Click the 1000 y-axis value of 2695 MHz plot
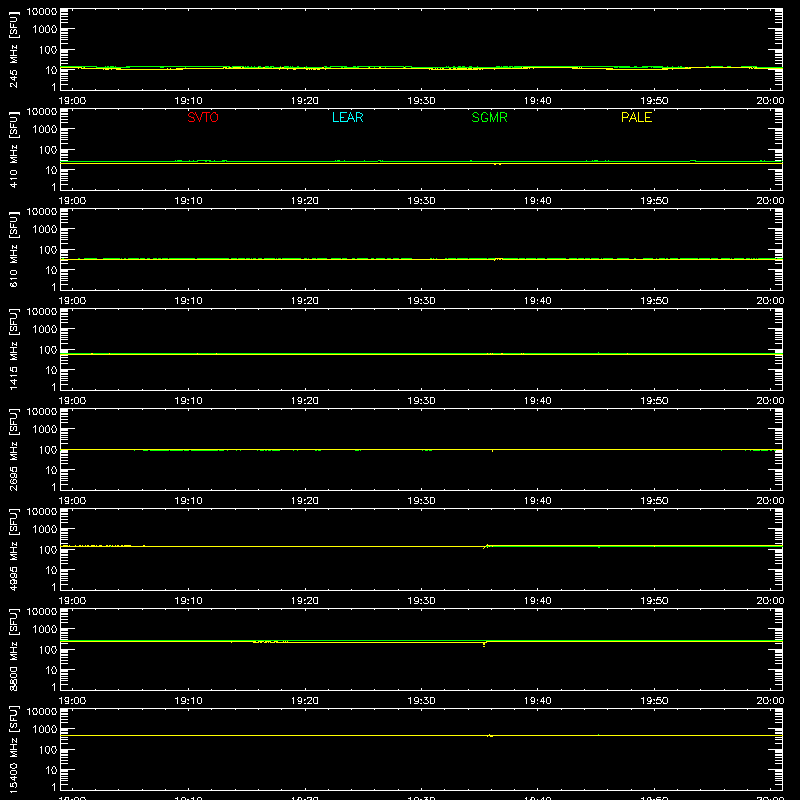This screenshot has height=800, width=800. [x=45, y=430]
